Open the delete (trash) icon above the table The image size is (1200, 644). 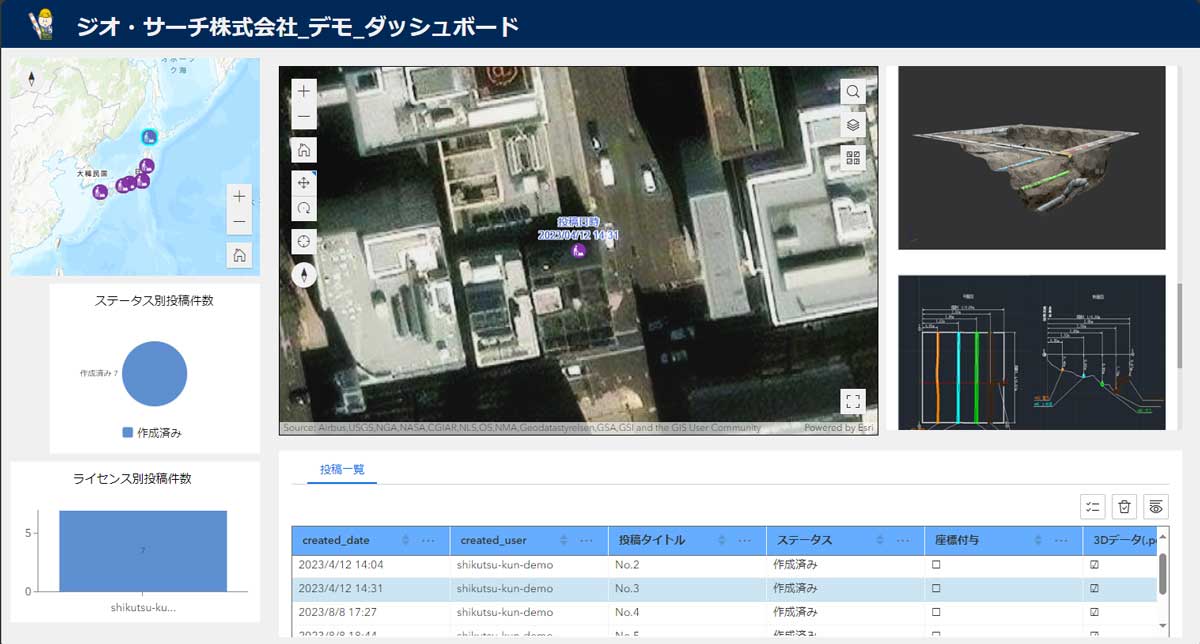click(x=1123, y=507)
